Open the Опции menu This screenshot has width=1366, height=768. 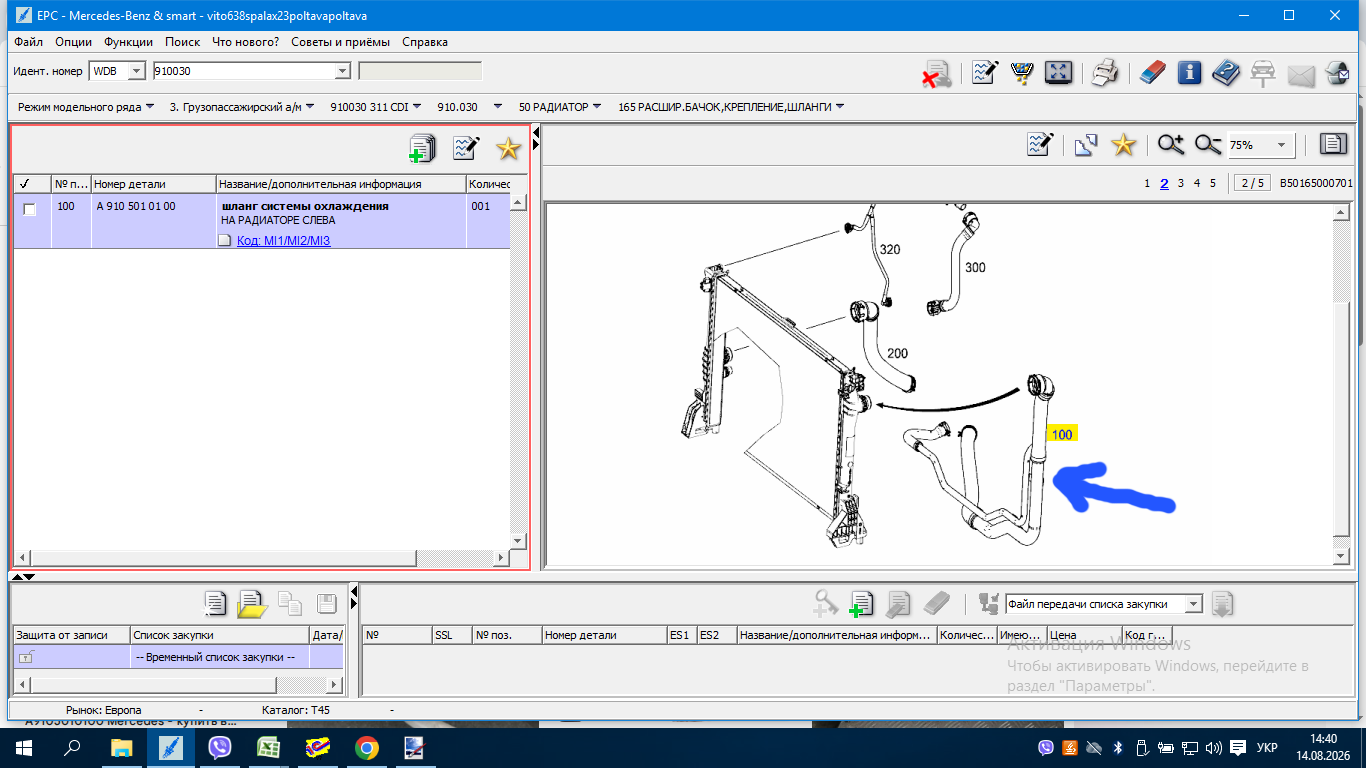point(74,42)
